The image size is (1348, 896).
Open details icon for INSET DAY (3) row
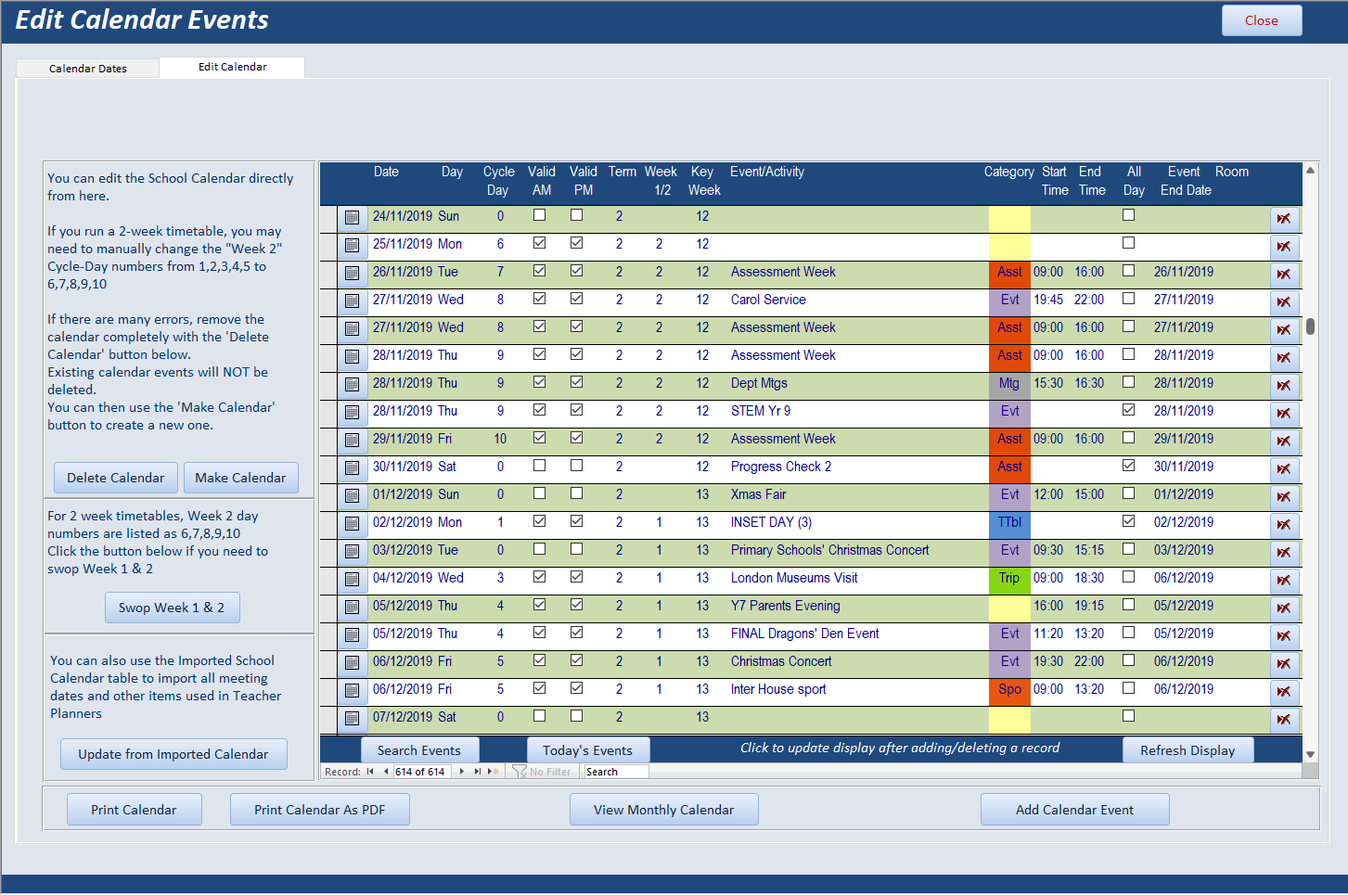coord(352,524)
